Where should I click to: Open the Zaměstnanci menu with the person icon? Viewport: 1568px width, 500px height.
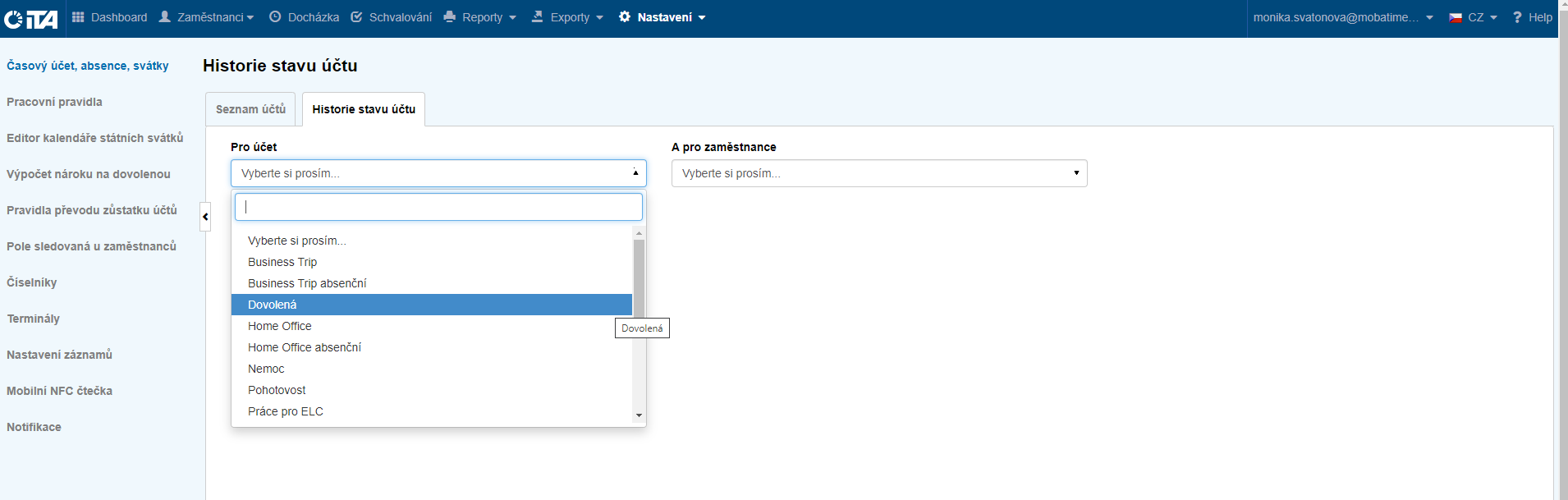(165, 17)
